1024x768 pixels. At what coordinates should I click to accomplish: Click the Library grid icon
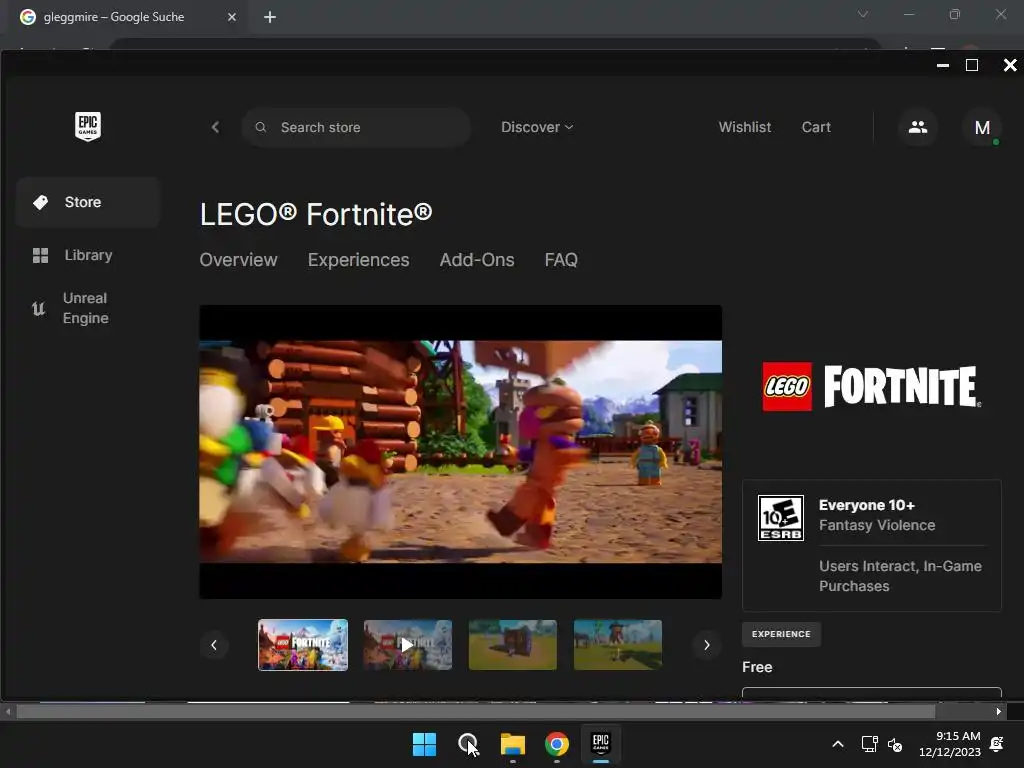coord(40,255)
